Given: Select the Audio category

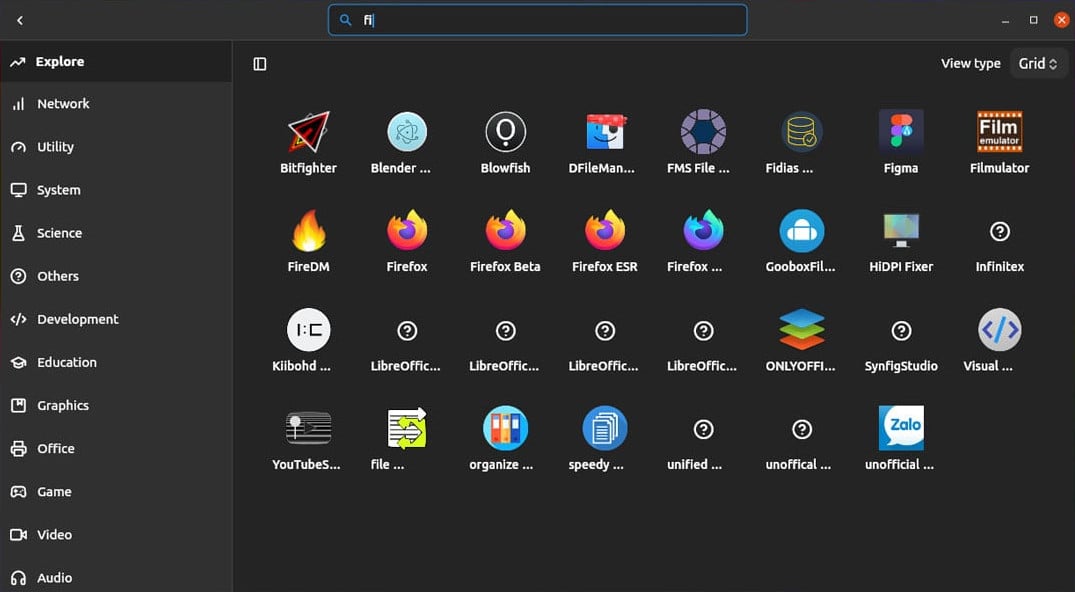Looking at the screenshot, I should (x=116, y=578).
